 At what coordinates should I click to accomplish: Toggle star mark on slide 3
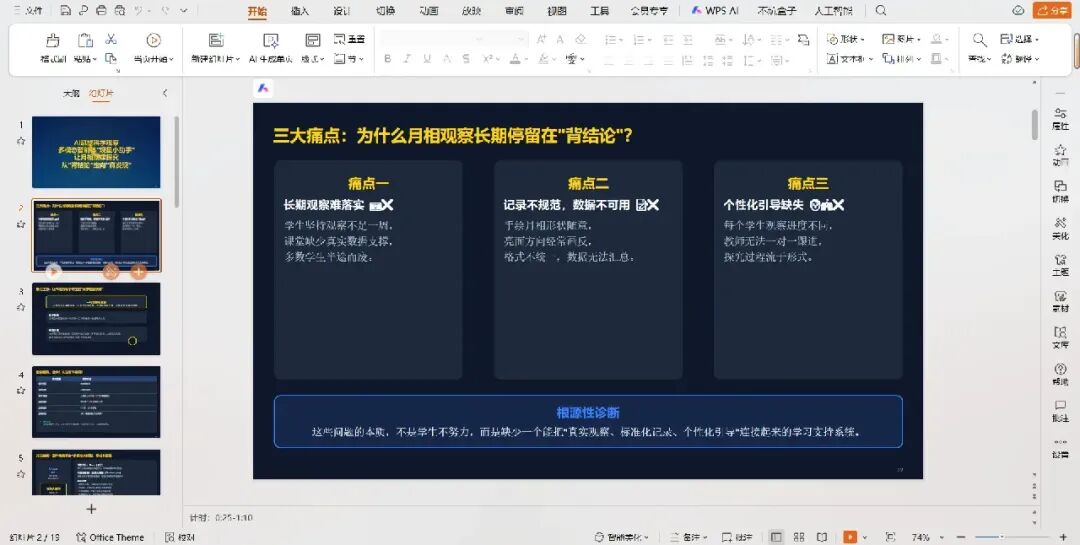pyautogui.click(x=21, y=307)
